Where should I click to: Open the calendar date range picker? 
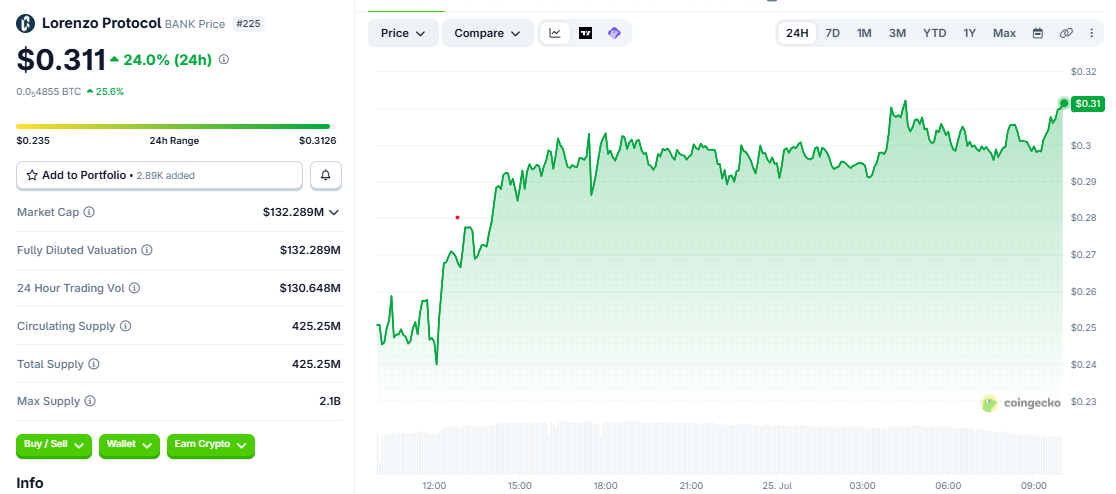(1038, 33)
